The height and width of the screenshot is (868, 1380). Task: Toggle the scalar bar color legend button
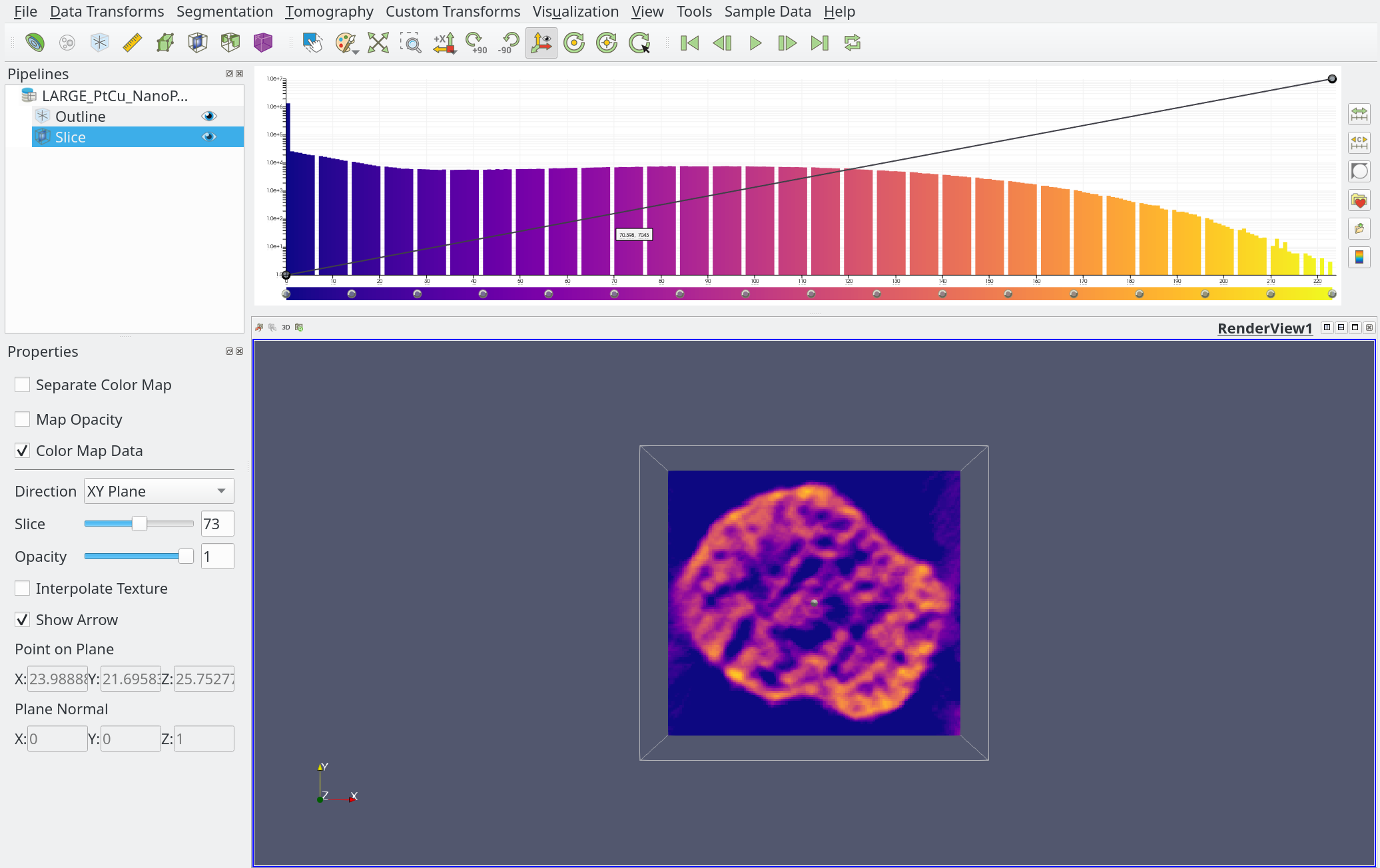click(x=1359, y=257)
